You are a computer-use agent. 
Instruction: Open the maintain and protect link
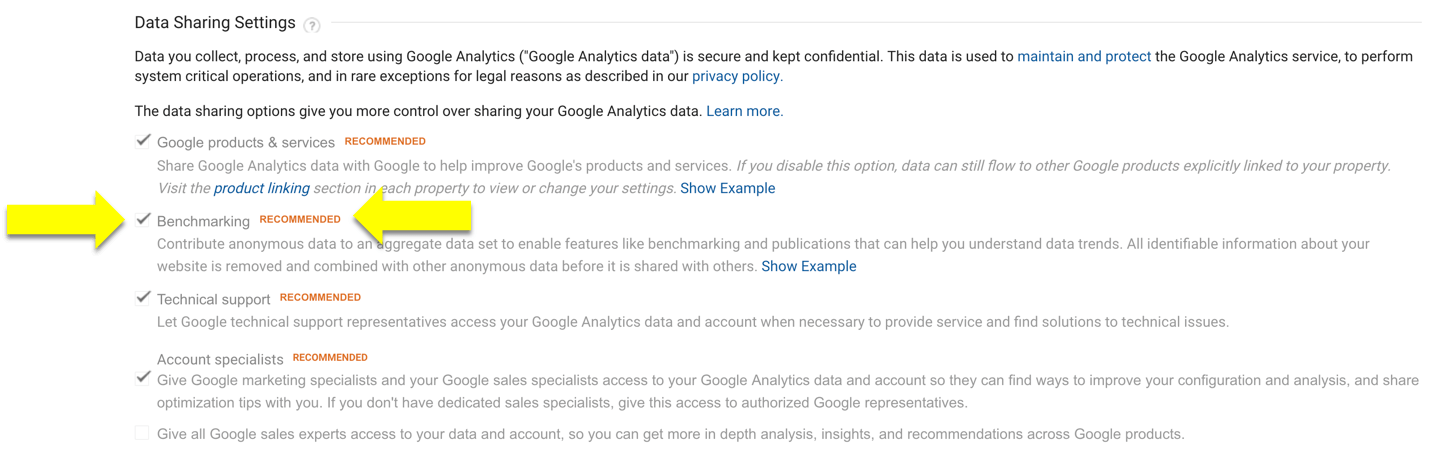point(1084,57)
